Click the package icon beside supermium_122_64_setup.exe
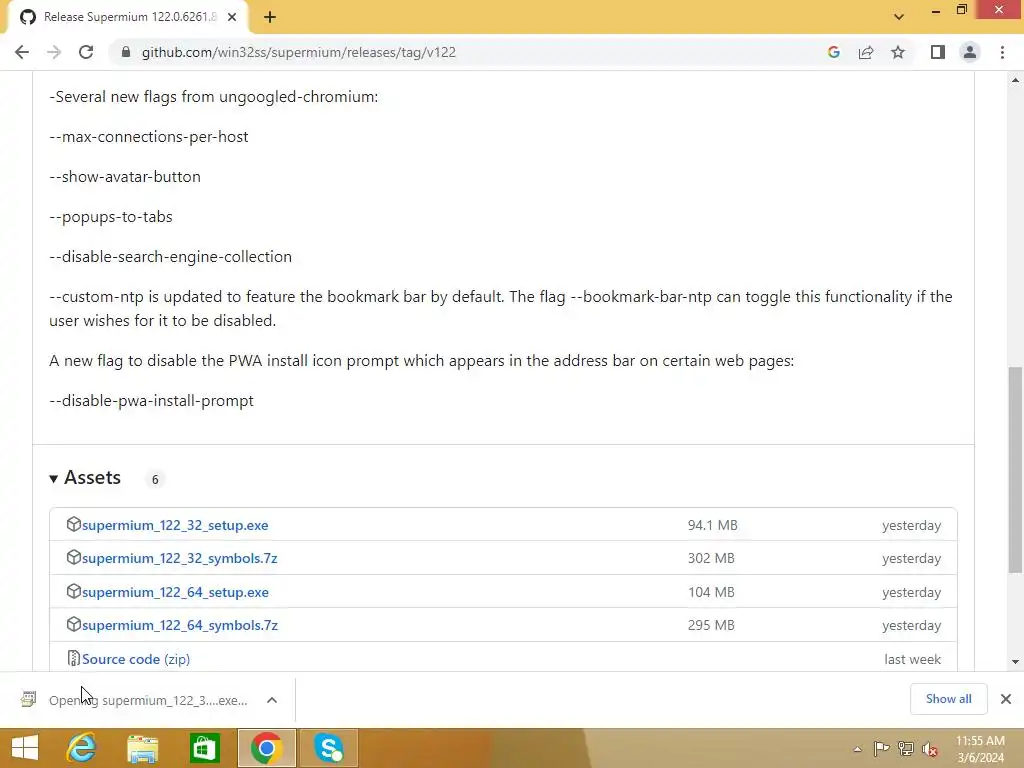Image resolution: width=1024 pixels, height=768 pixels. pyautogui.click(x=73, y=591)
